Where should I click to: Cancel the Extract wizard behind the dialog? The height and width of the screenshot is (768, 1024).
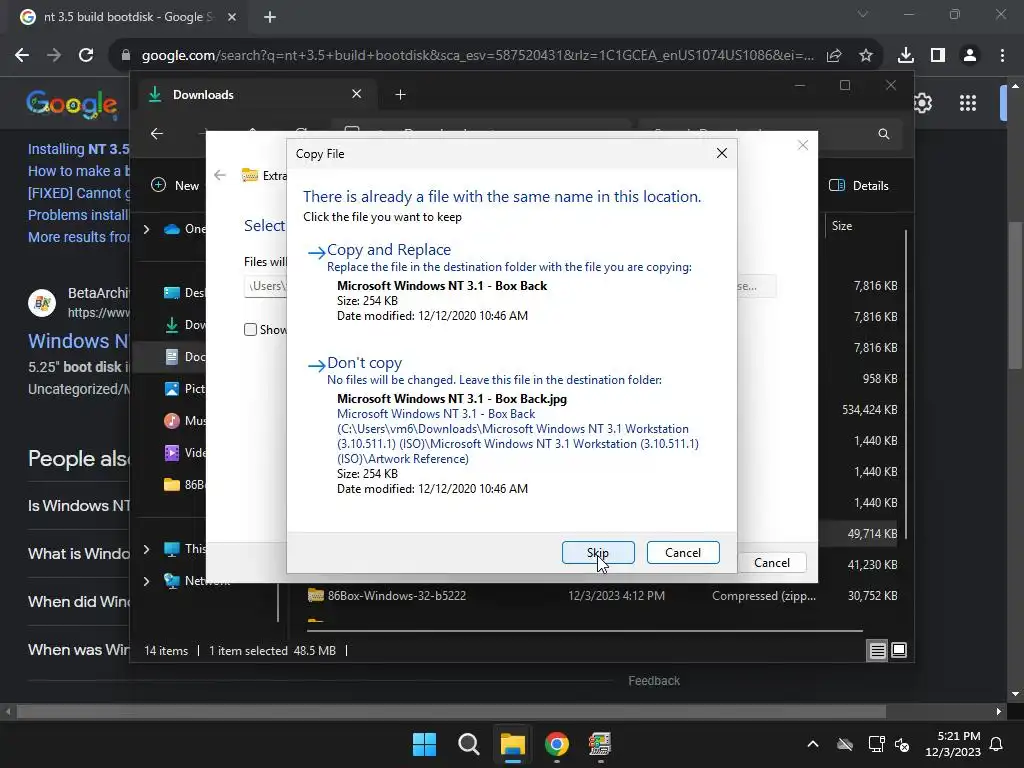click(x=771, y=562)
